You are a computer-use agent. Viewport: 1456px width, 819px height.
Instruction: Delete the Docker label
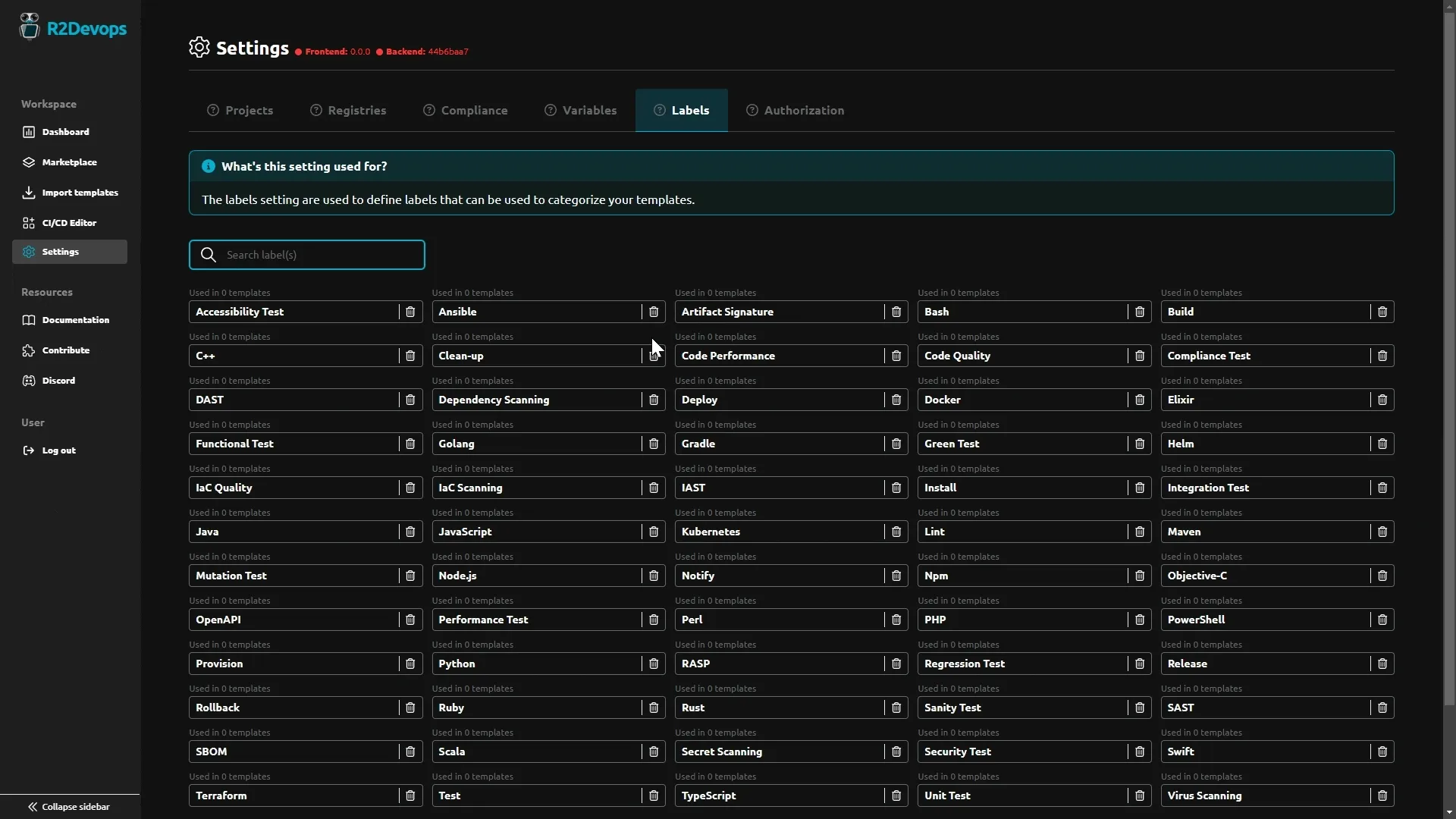[x=1140, y=400]
